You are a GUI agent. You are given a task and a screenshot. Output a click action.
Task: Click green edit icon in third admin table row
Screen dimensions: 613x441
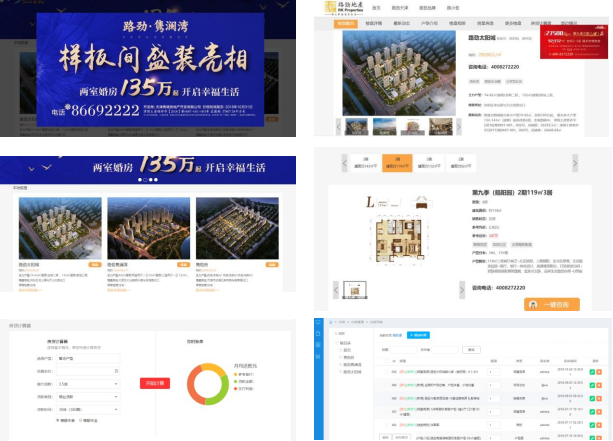coord(592,398)
